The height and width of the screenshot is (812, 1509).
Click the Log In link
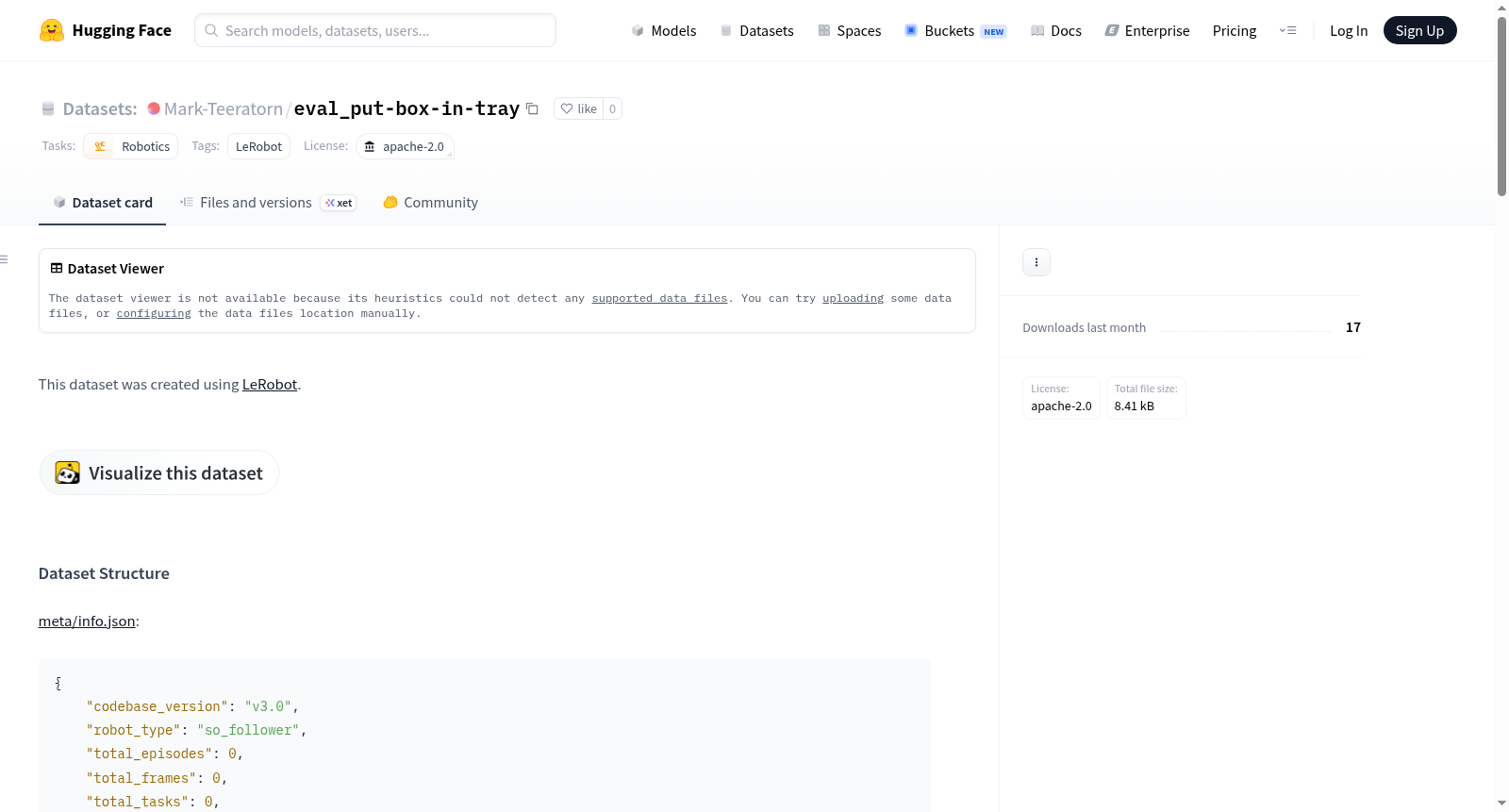tap(1349, 30)
